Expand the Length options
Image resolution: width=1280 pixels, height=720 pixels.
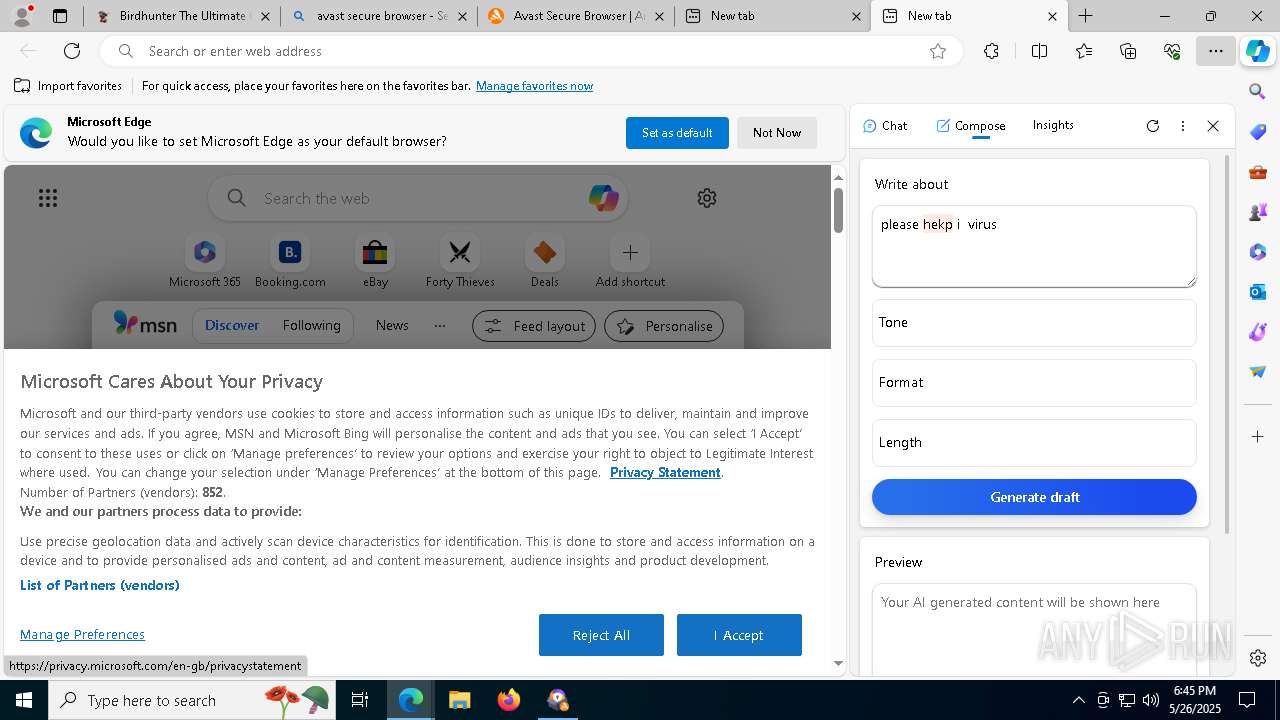coord(1034,442)
